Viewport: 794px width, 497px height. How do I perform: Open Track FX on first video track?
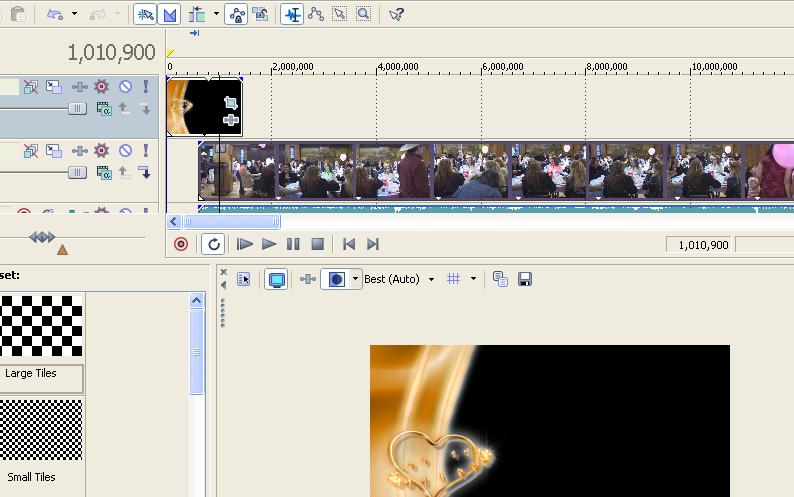coord(80,87)
